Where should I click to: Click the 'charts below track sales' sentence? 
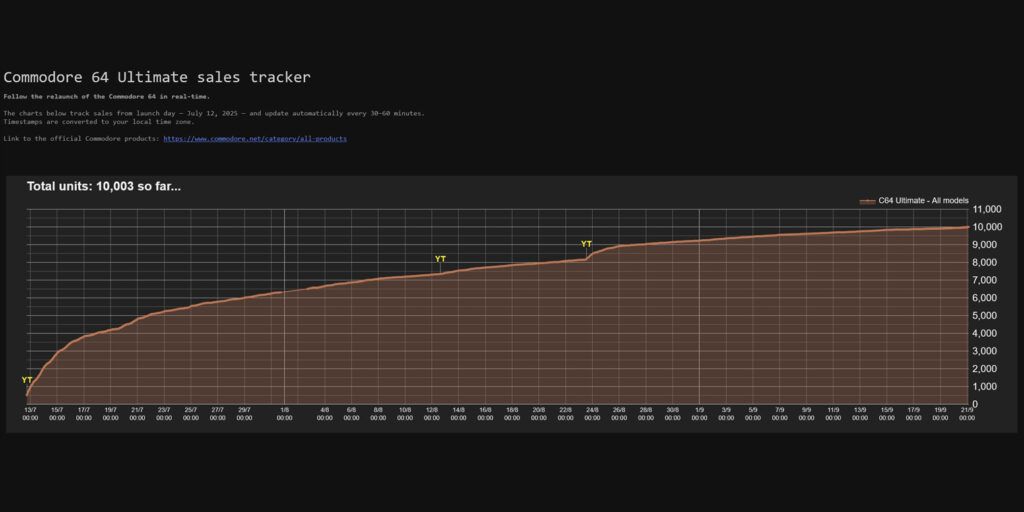click(x=214, y=113)
